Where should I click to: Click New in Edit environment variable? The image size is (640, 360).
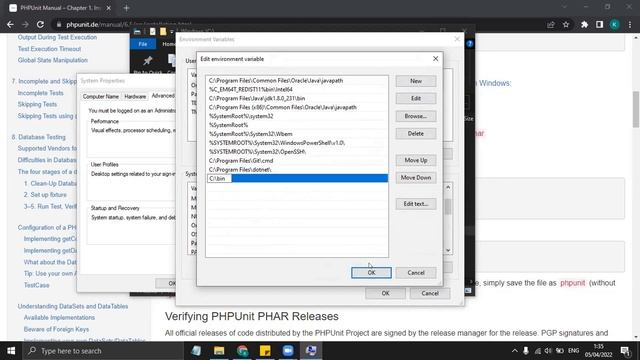(x=416, y=81)
